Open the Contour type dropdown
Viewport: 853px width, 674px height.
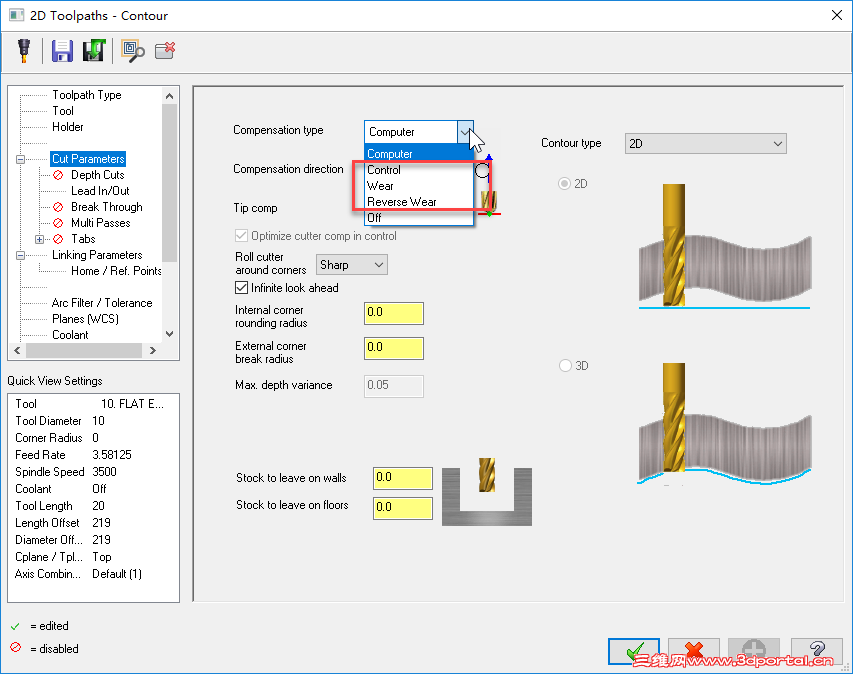pos(706,144)
